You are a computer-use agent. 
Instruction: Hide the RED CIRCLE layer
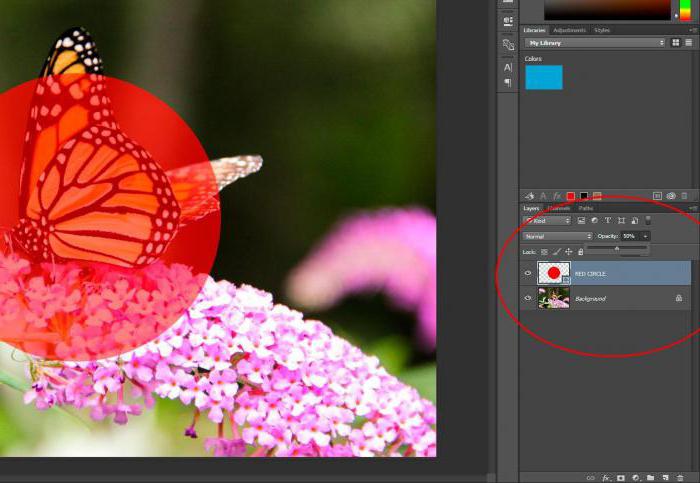tap(528, 273)
